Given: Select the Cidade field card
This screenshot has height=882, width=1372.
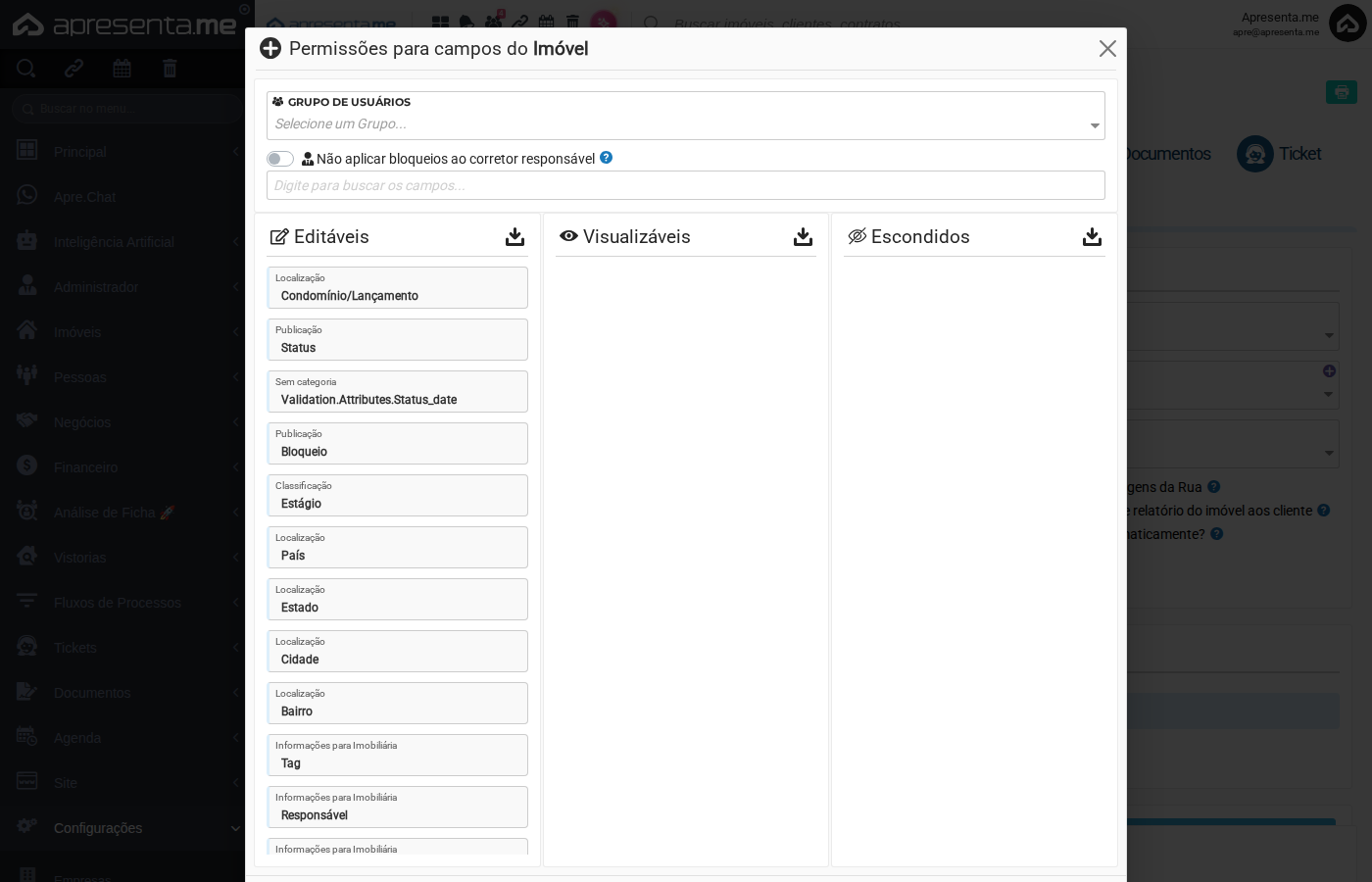Looking at the screenshot, I should [x=398, y=651].
